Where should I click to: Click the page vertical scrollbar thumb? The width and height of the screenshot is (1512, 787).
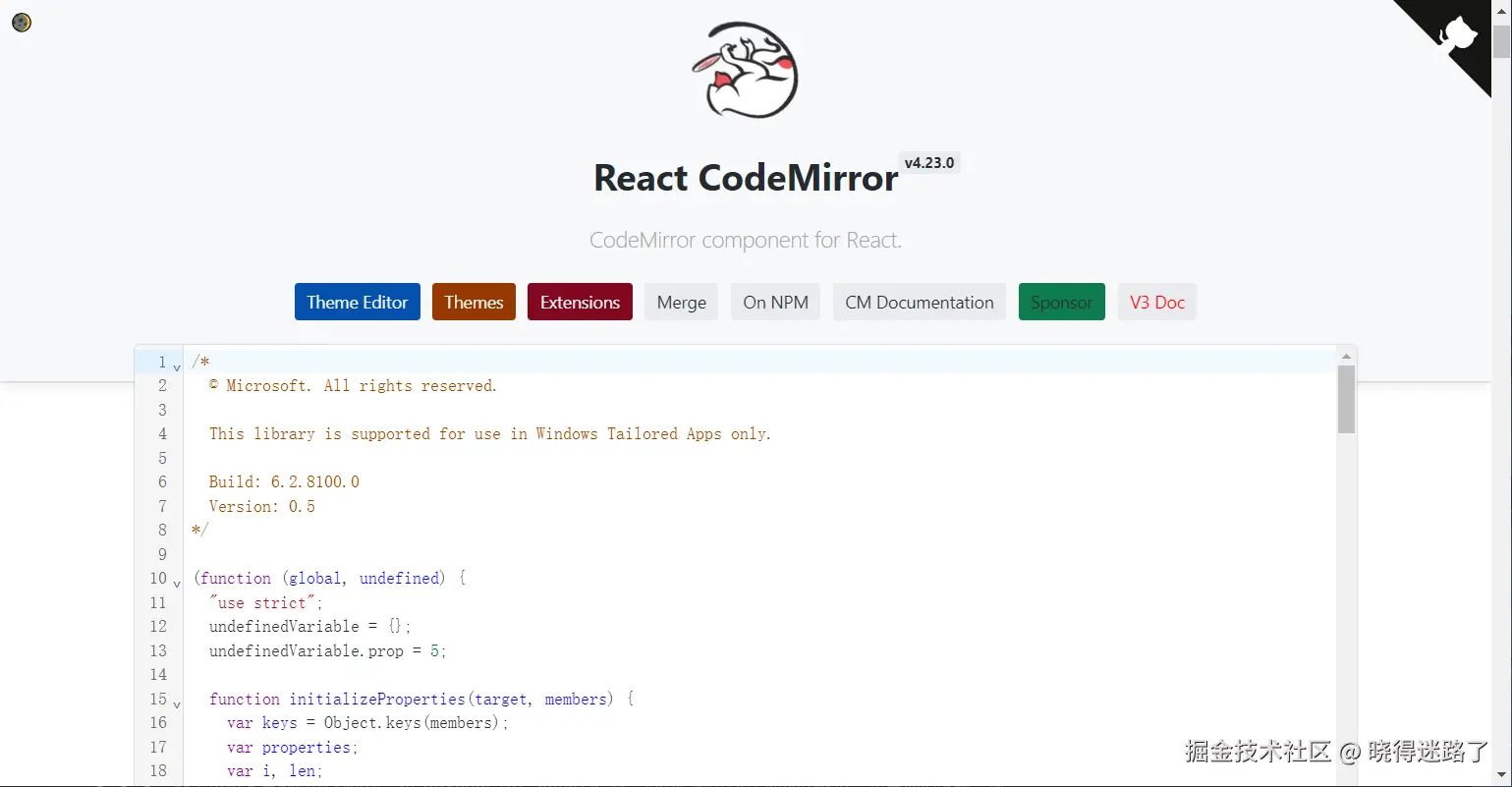1501,42
